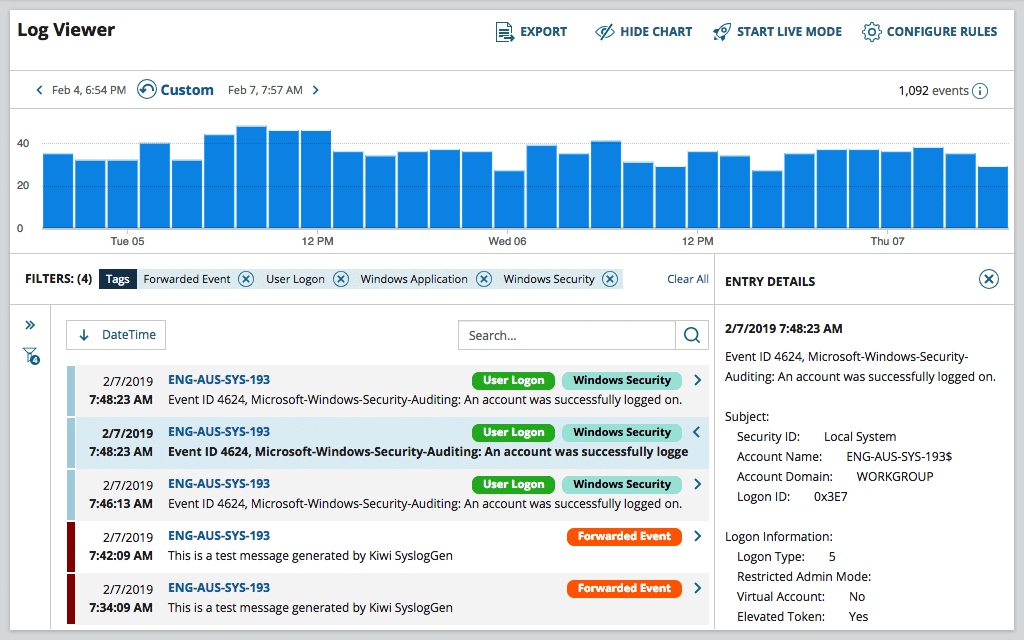1024x640 pixels.
Task: Remove the Windows Application filter
Action: pos(484,279)
